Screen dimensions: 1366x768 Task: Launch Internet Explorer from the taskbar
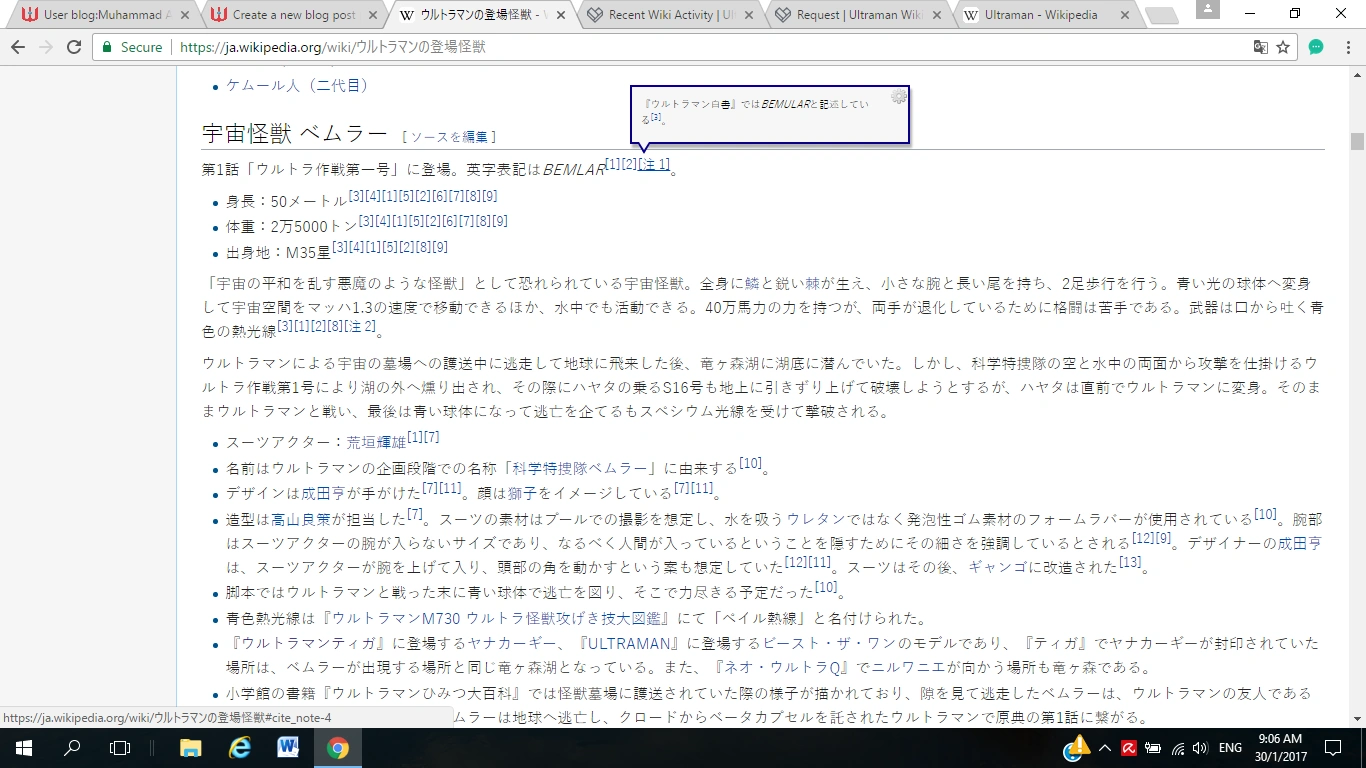pyautogui.click(x=240, y=747)
